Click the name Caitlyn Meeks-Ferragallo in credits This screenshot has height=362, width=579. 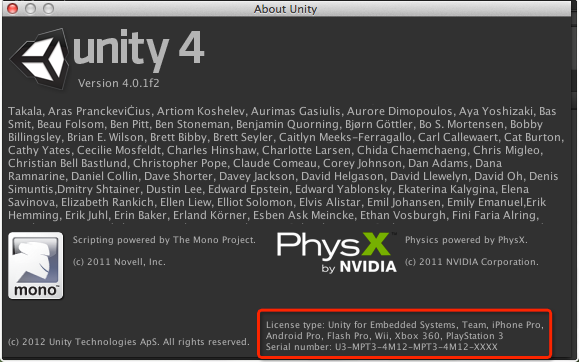(345, 137)
